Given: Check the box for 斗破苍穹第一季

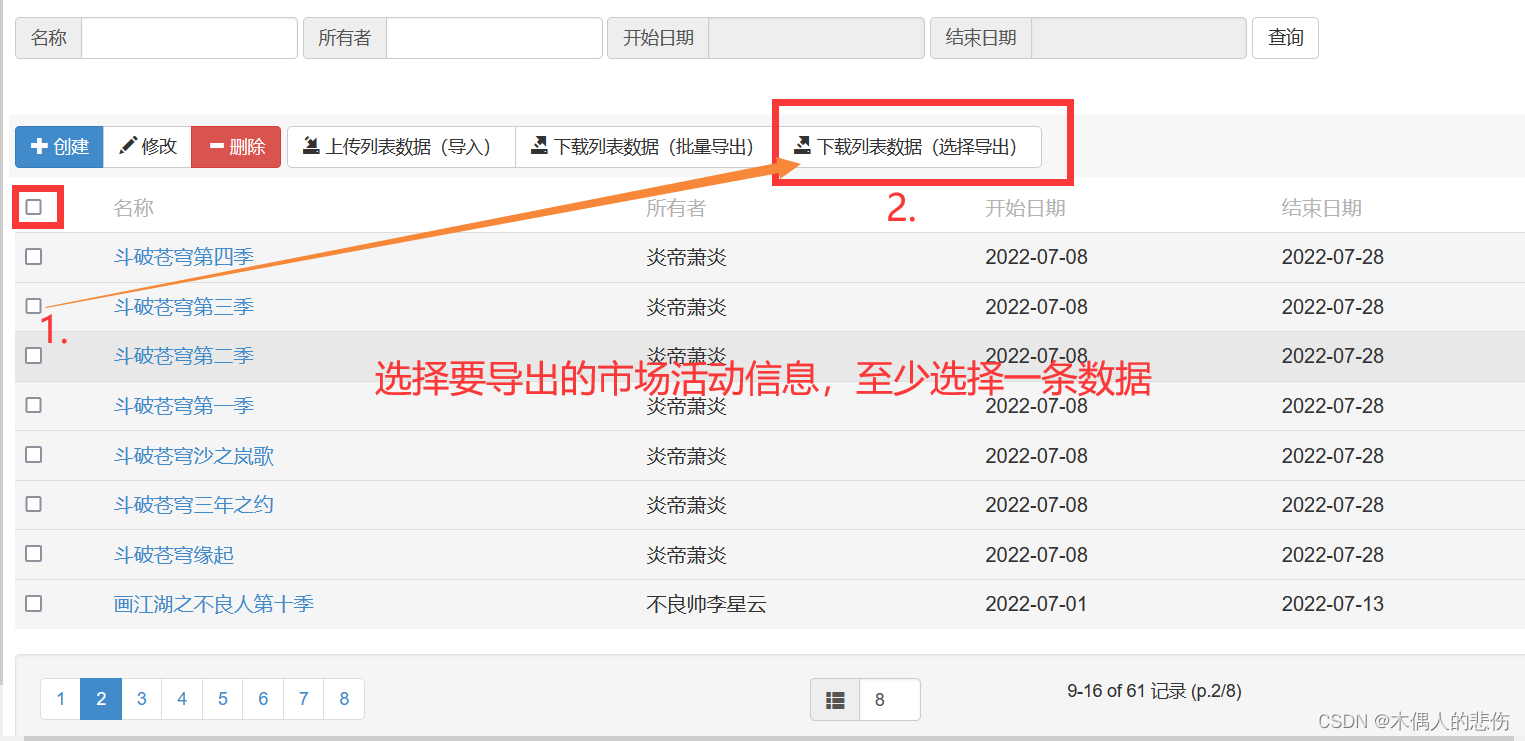Looking at the screenshot, I should (34, 405).
